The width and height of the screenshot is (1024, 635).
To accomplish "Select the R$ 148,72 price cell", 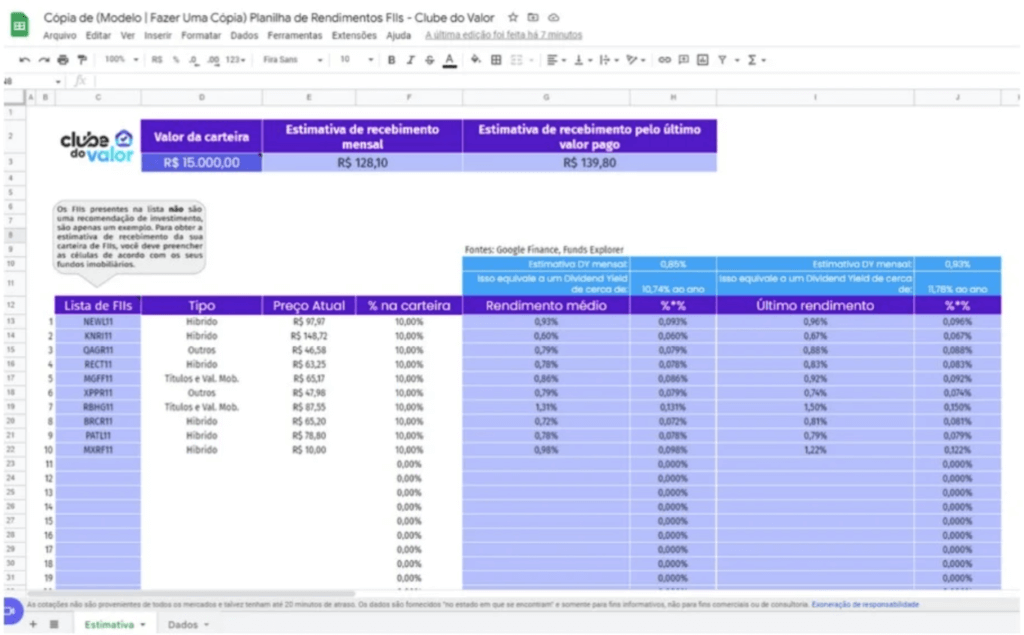I will tap(309, 336).
